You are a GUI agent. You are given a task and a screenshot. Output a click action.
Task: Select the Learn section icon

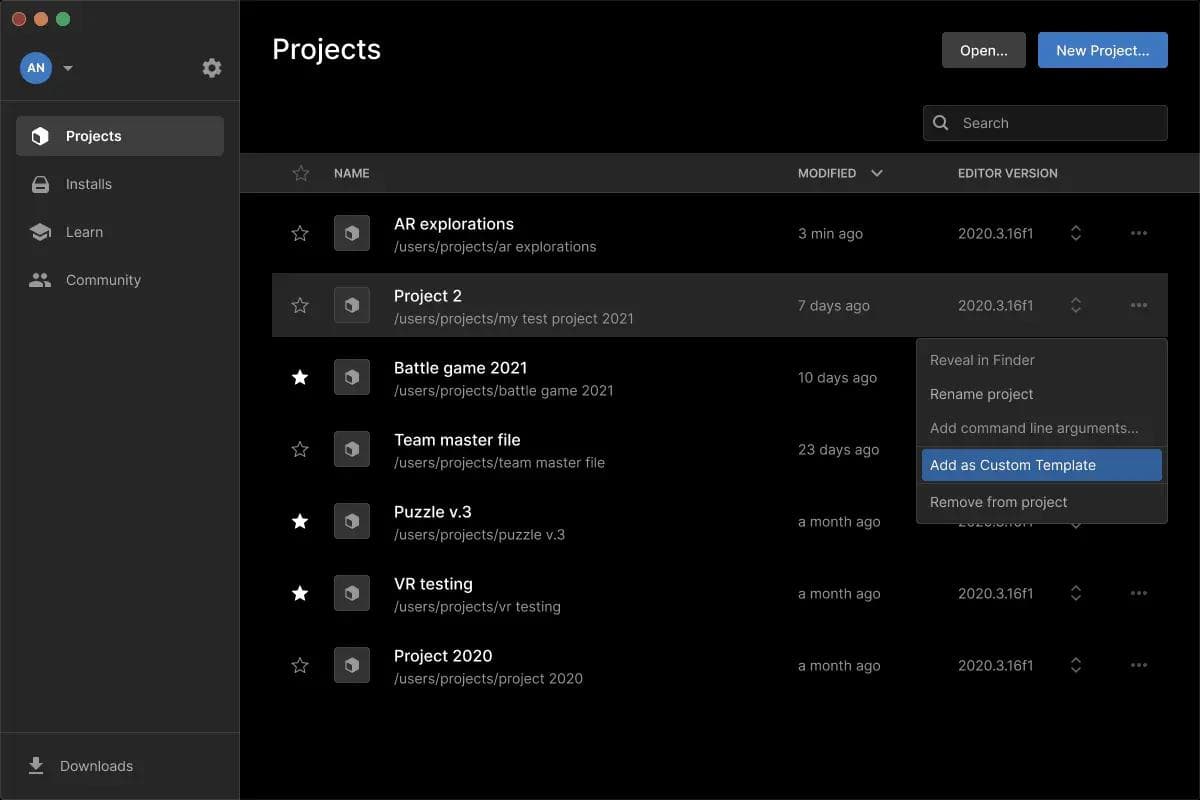click(39, 231)
